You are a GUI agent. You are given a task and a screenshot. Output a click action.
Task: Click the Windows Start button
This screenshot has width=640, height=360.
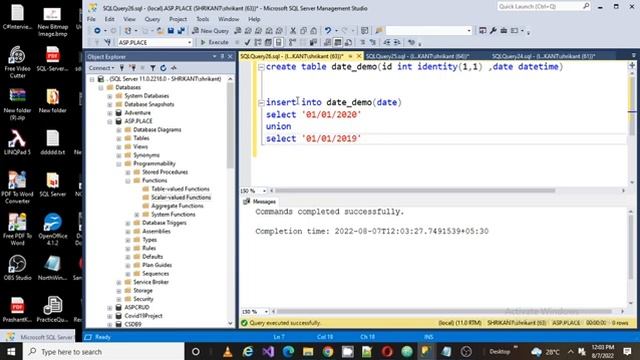click(11, 351)
